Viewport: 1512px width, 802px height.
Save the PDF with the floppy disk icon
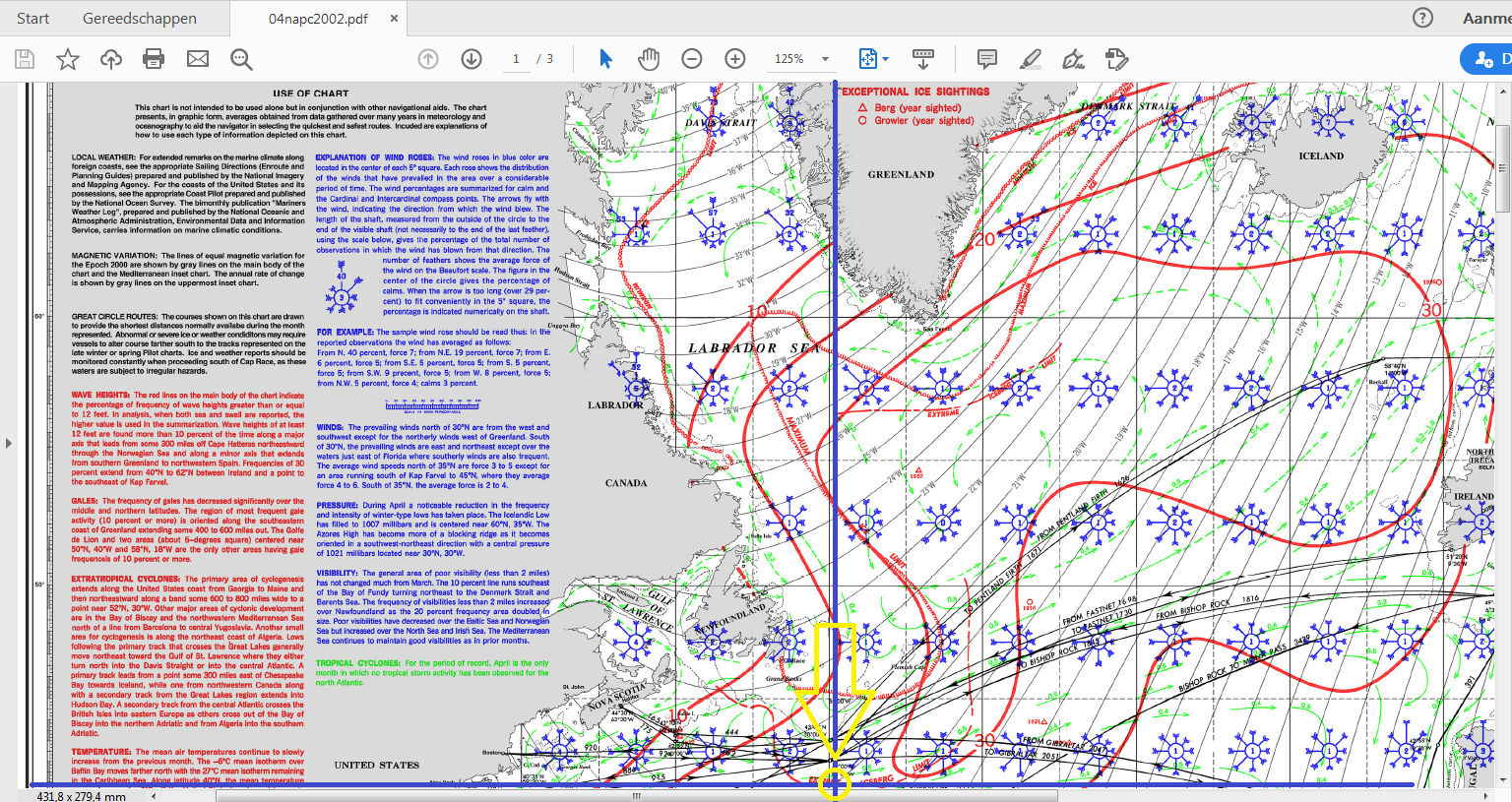pos(25,59)
